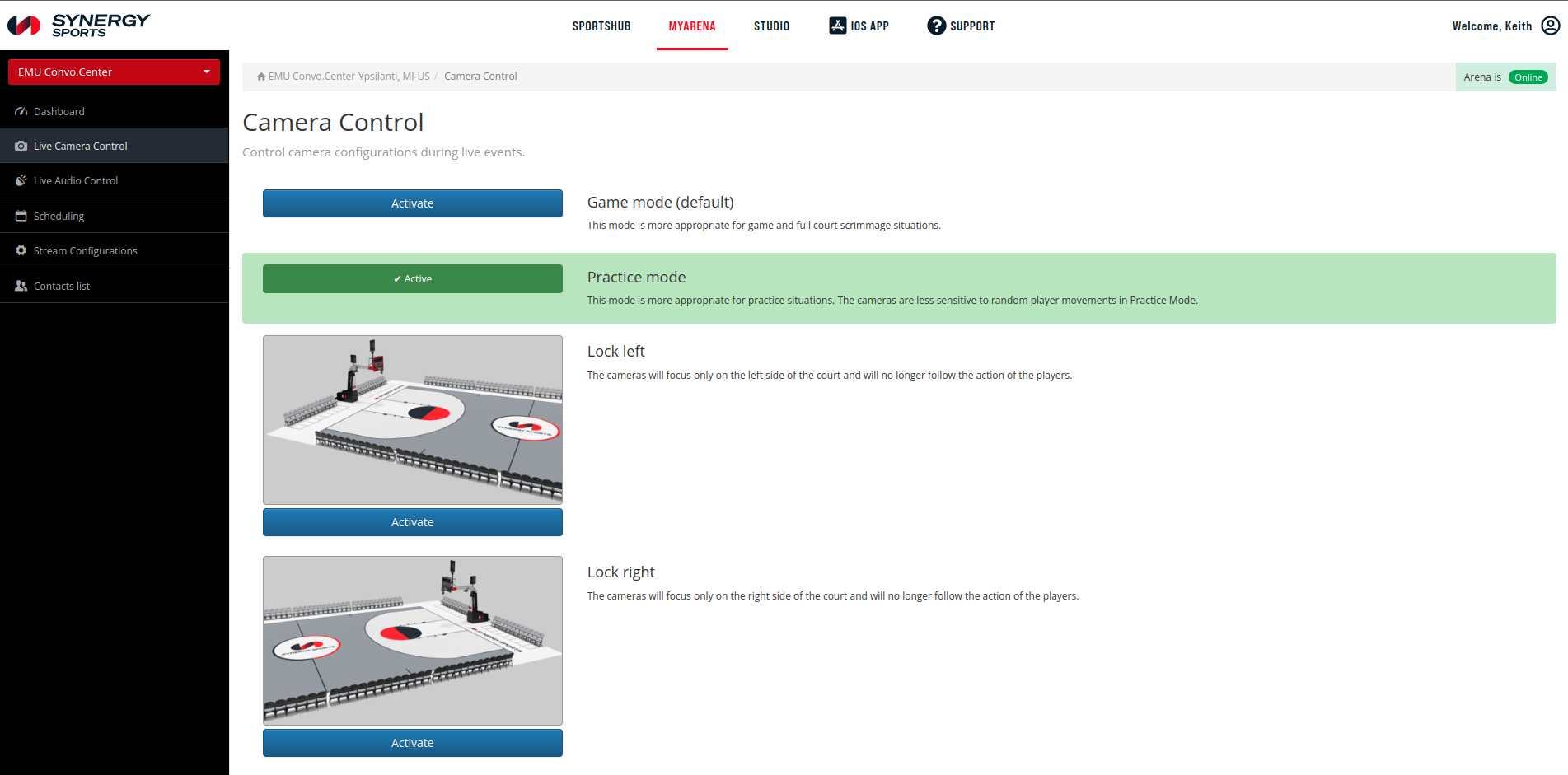Click the Practice mode heading
Screen dimensions: 1568x775
click(x=637, y=278)
